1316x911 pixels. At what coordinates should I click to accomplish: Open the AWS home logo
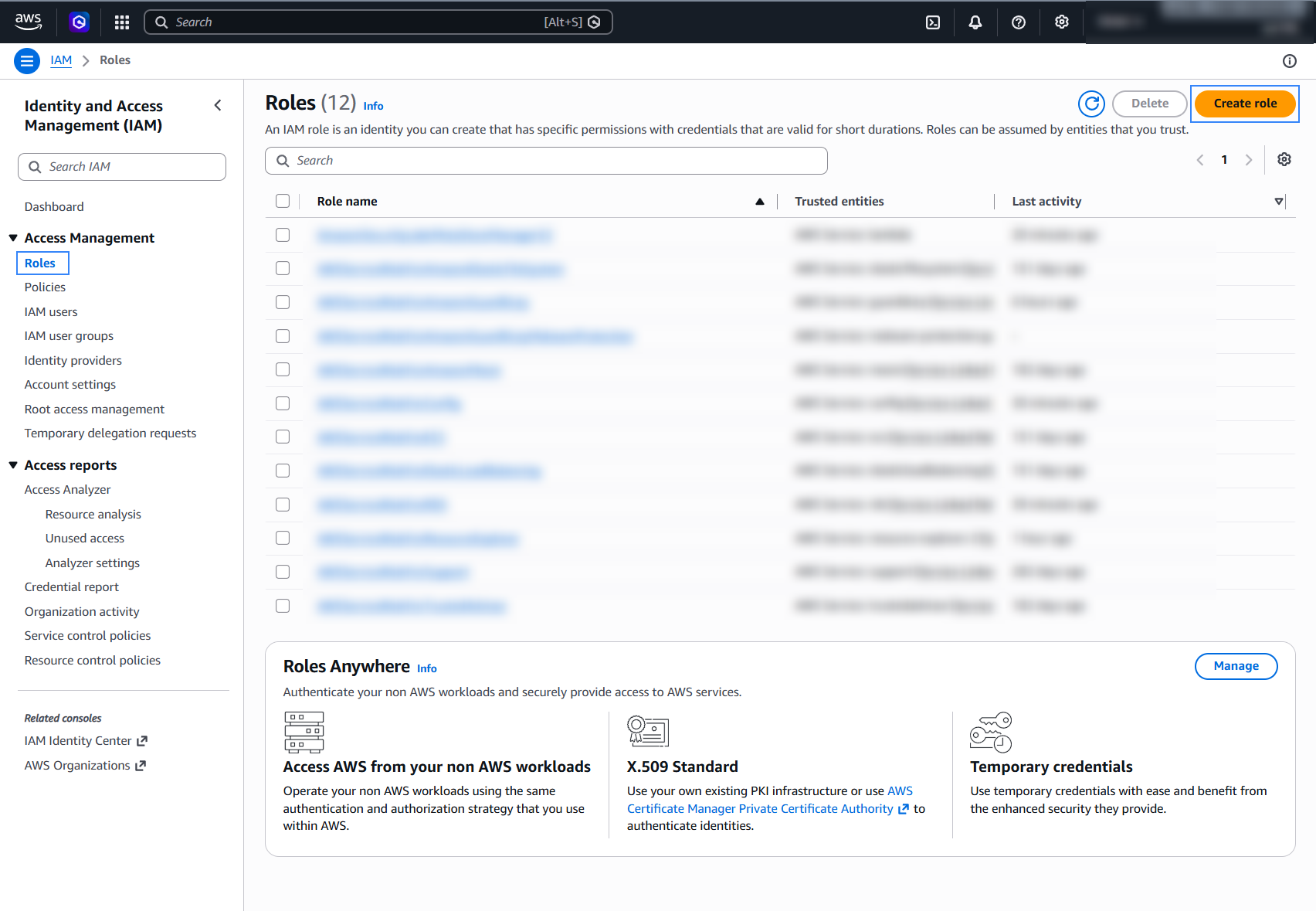tap(29, 22)
